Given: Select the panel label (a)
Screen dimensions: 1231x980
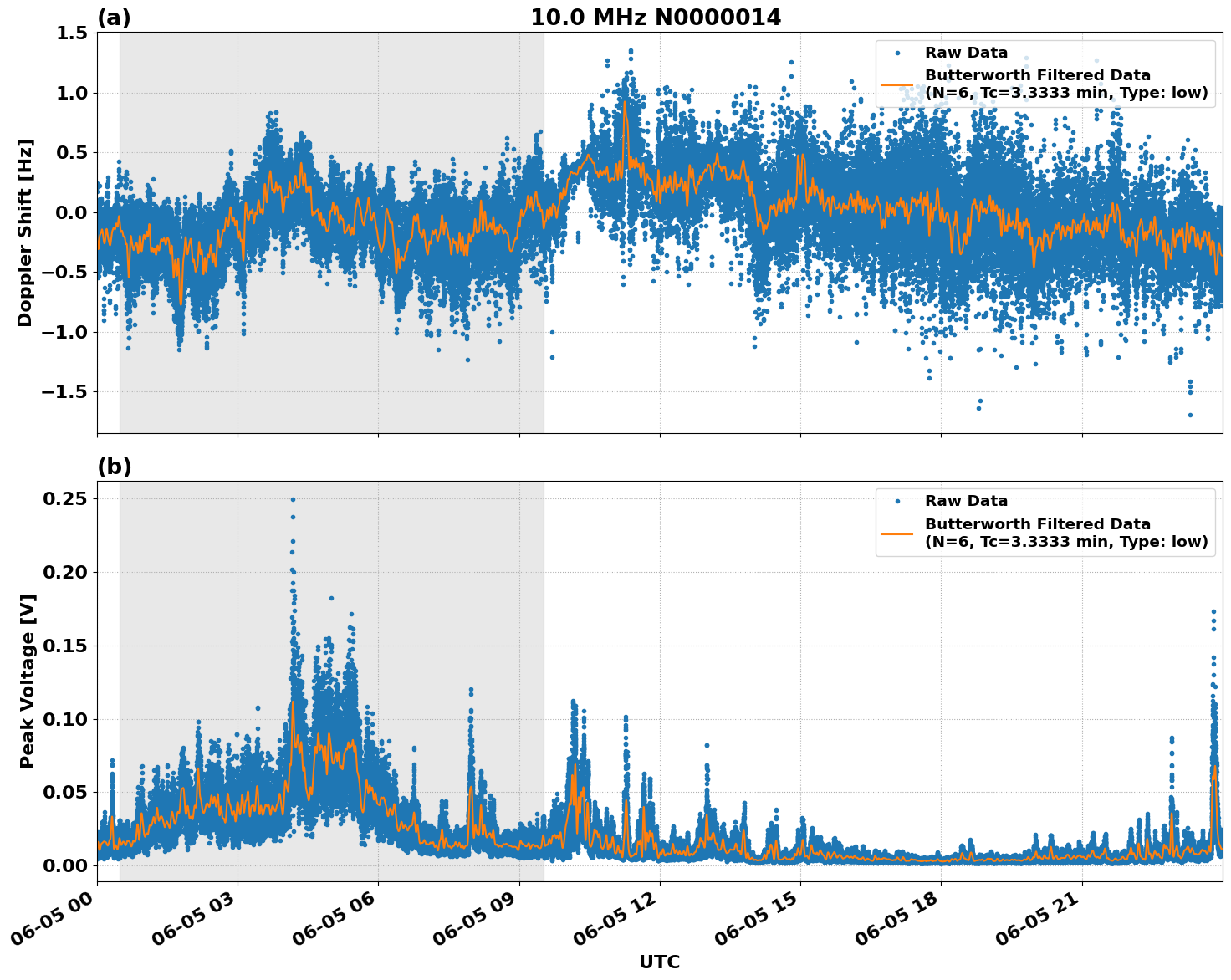Looking at the screenshot, I should click(115, 16).
